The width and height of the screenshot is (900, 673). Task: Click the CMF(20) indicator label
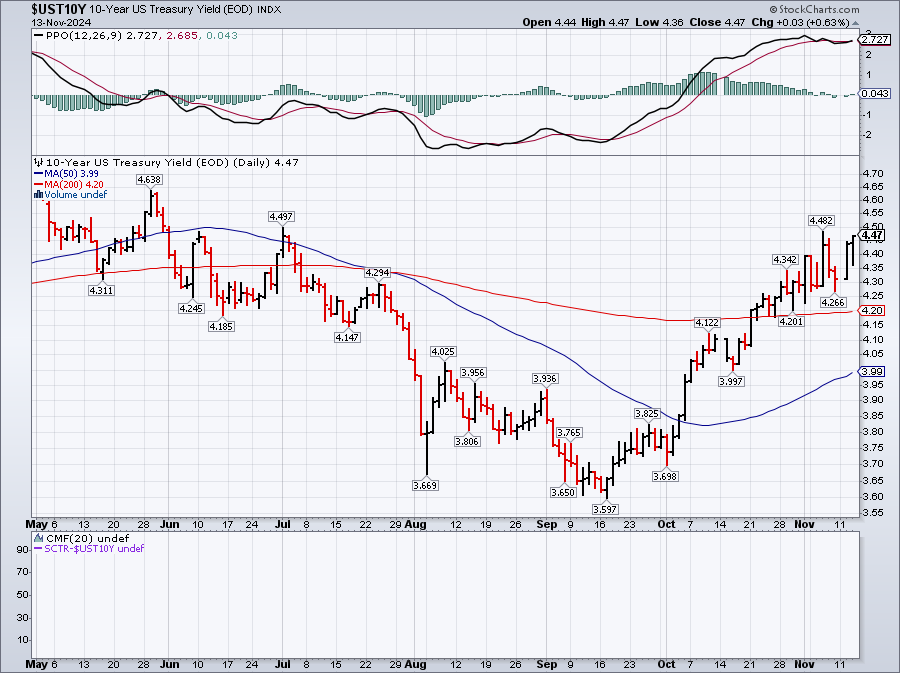click(70, 538)
